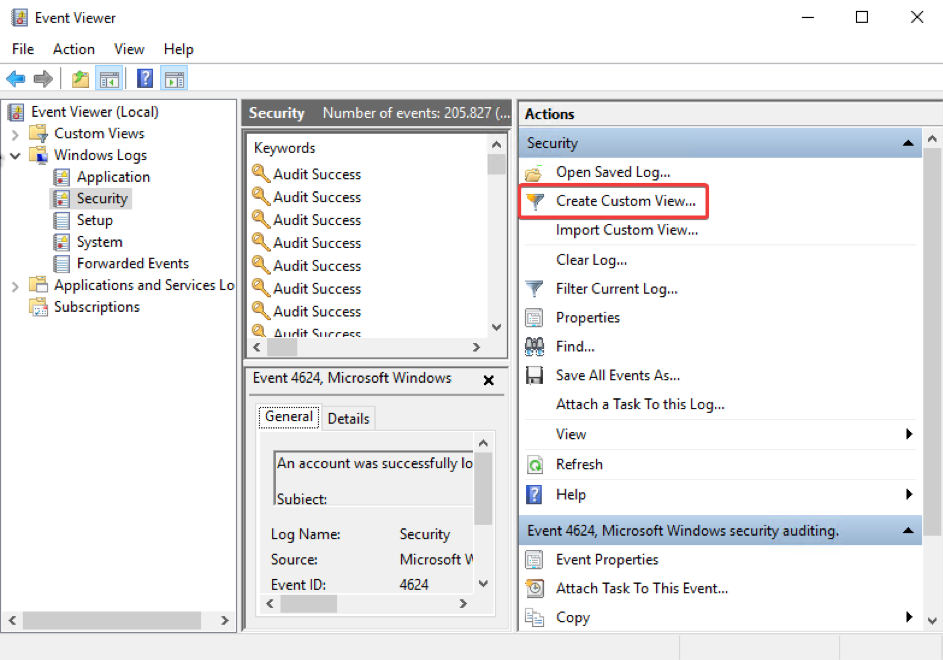943x660 pixels.
Task: Click the blue Help toolbar icon
Action: [x=145, y=79]
